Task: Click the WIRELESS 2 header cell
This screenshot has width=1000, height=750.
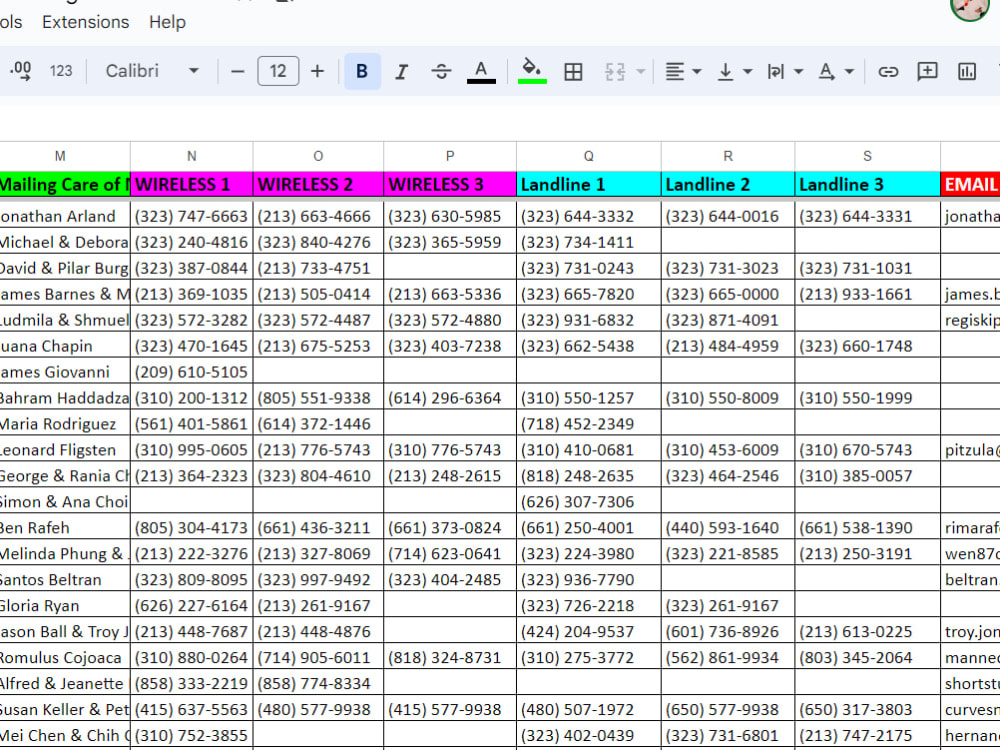Action: [318, 184]
